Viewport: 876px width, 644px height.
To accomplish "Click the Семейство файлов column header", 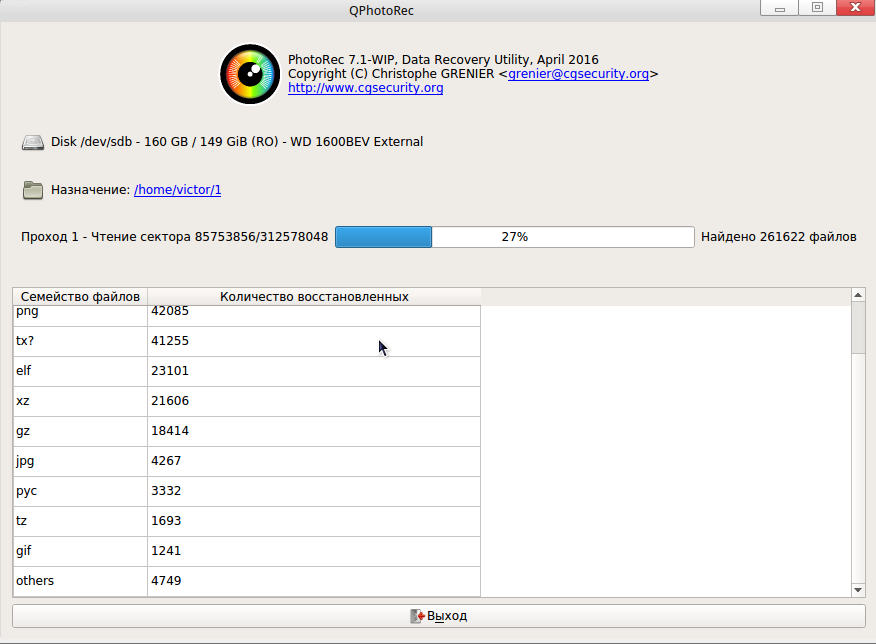I will coord(80,297).
